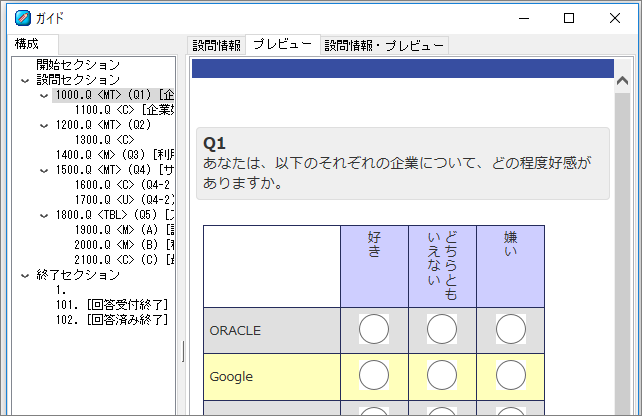Switch to the プレビュー tab
The height and width of the screenshot is (416, 642).
pos(283,44)
